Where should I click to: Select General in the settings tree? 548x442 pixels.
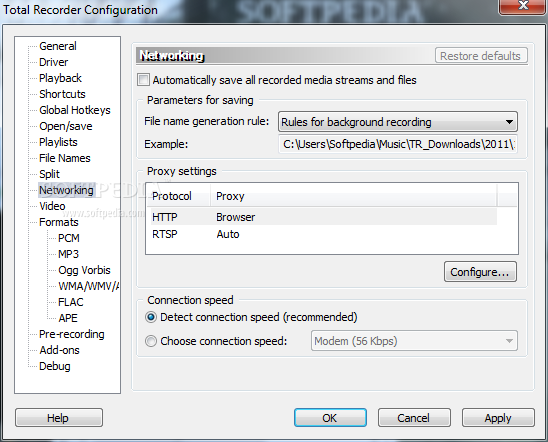click(x=58, y=46)
